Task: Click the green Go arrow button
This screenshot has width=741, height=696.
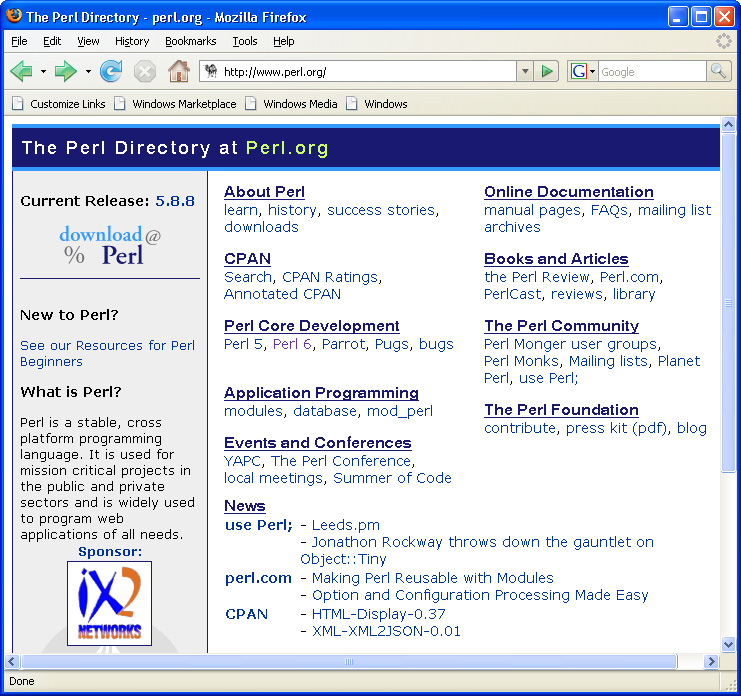Action: [x=547, y=71]
